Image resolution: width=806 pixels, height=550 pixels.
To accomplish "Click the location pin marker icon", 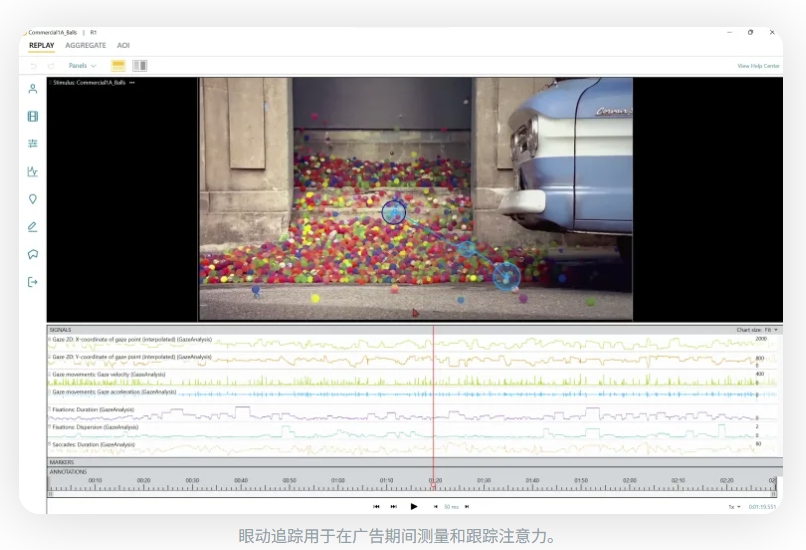I will click(33, 199).
